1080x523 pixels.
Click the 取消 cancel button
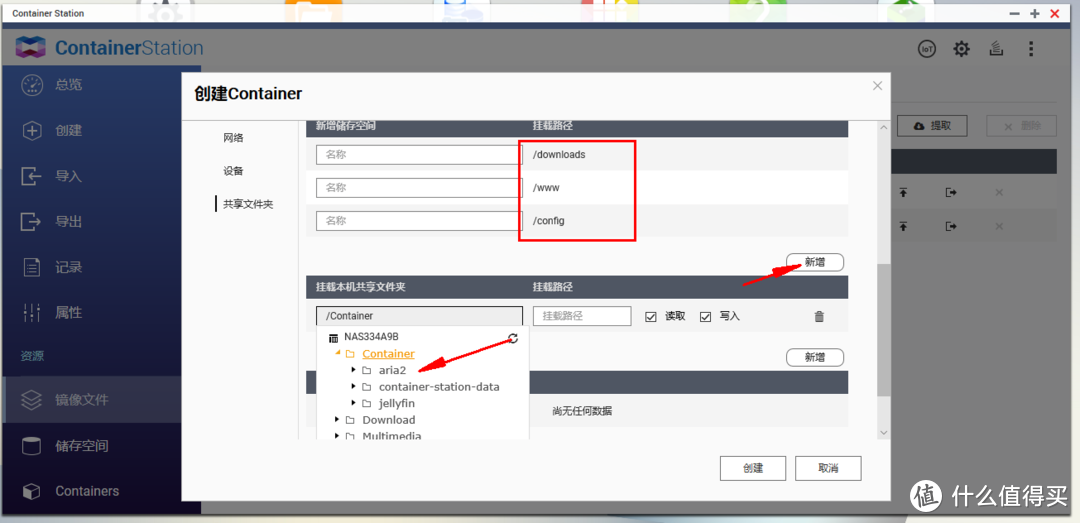[x=828, y=468]
